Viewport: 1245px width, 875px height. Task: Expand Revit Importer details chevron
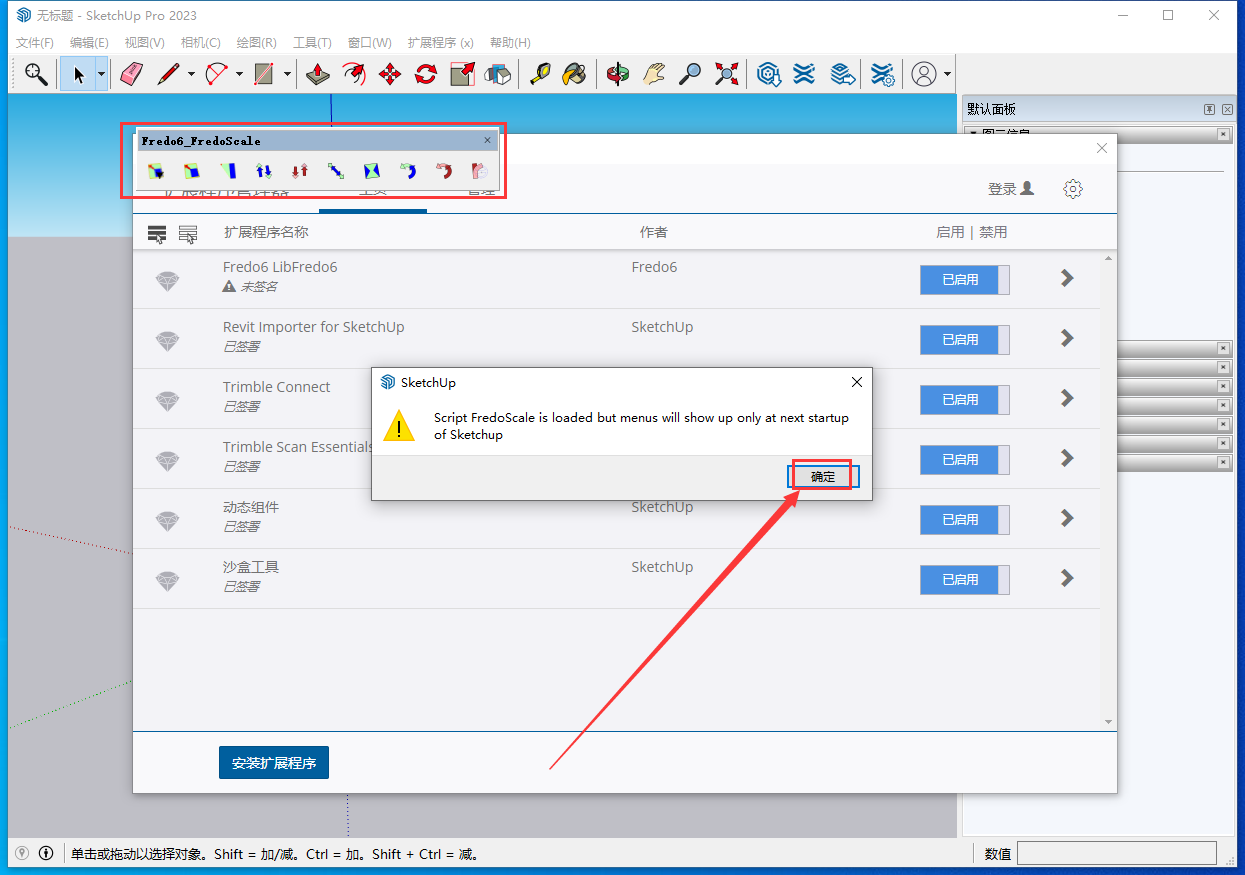point(1067,338)
